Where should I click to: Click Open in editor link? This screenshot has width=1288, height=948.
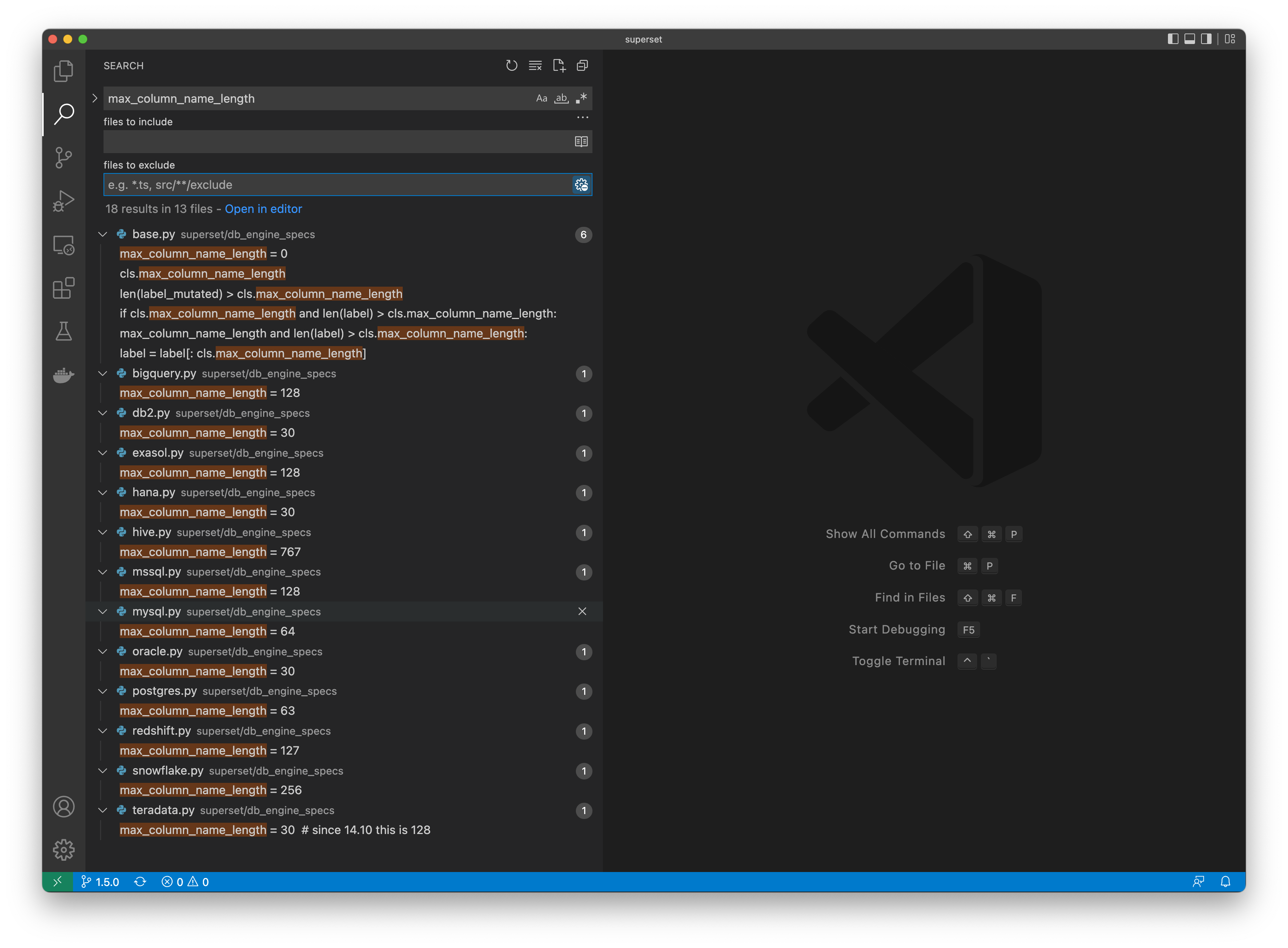[263, 209]
